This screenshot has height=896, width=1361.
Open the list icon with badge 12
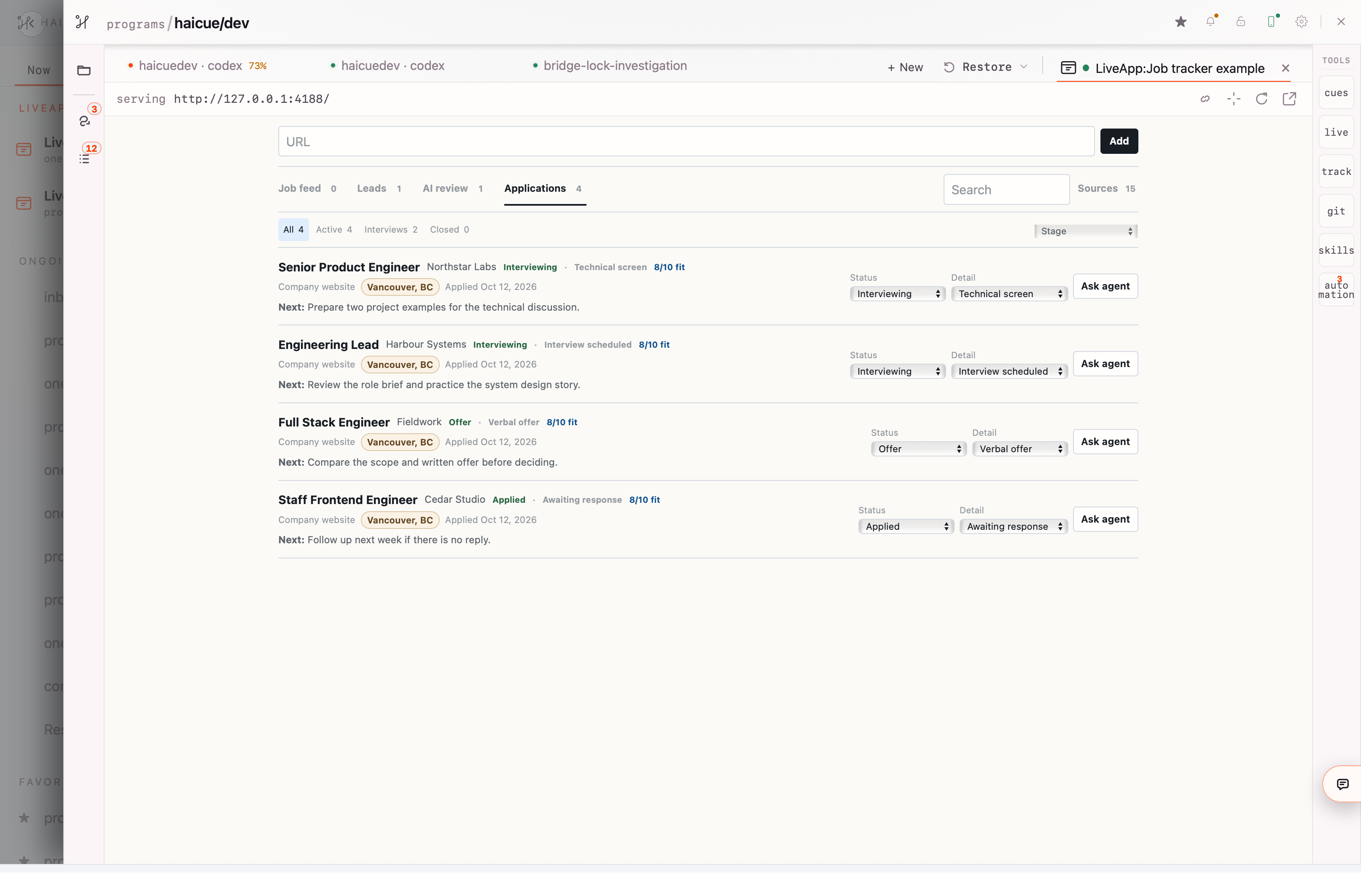click(85, 159)
